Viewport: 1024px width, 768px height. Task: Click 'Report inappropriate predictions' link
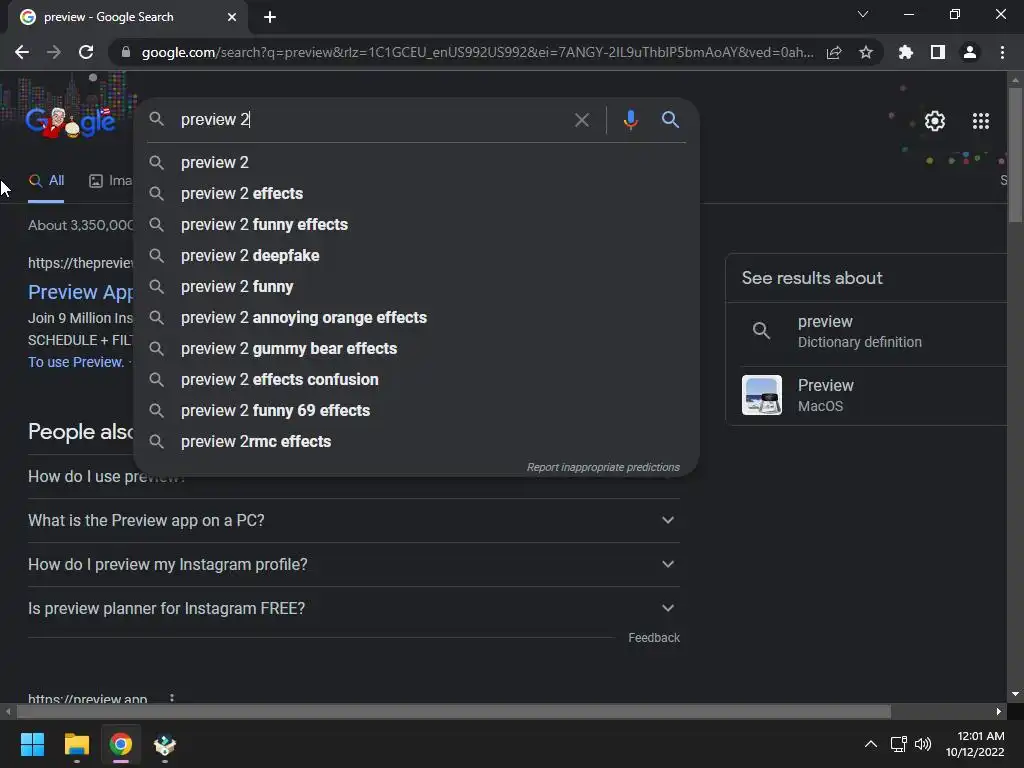click(603, 468)
